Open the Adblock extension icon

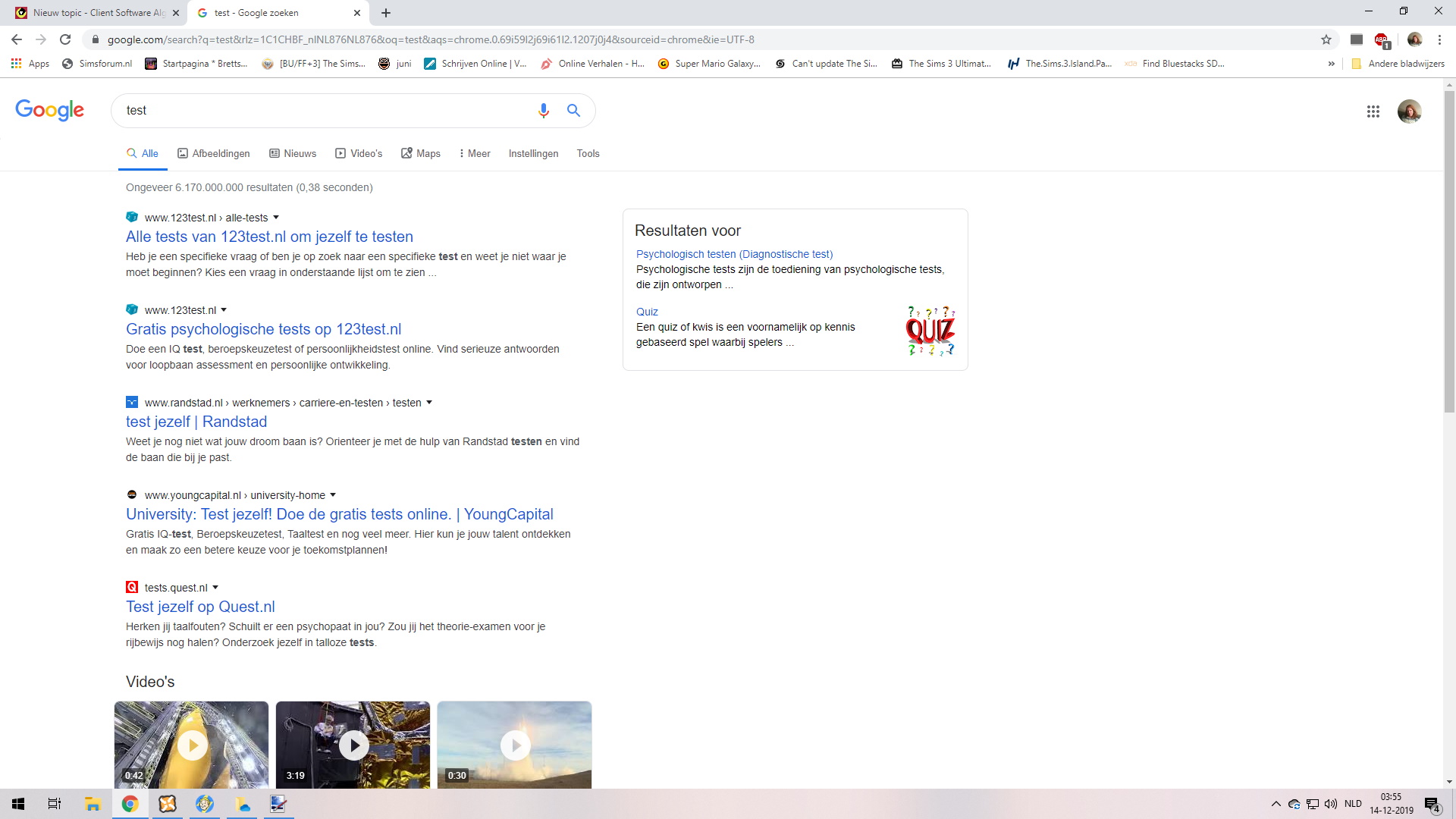[x=1382, y=39]
